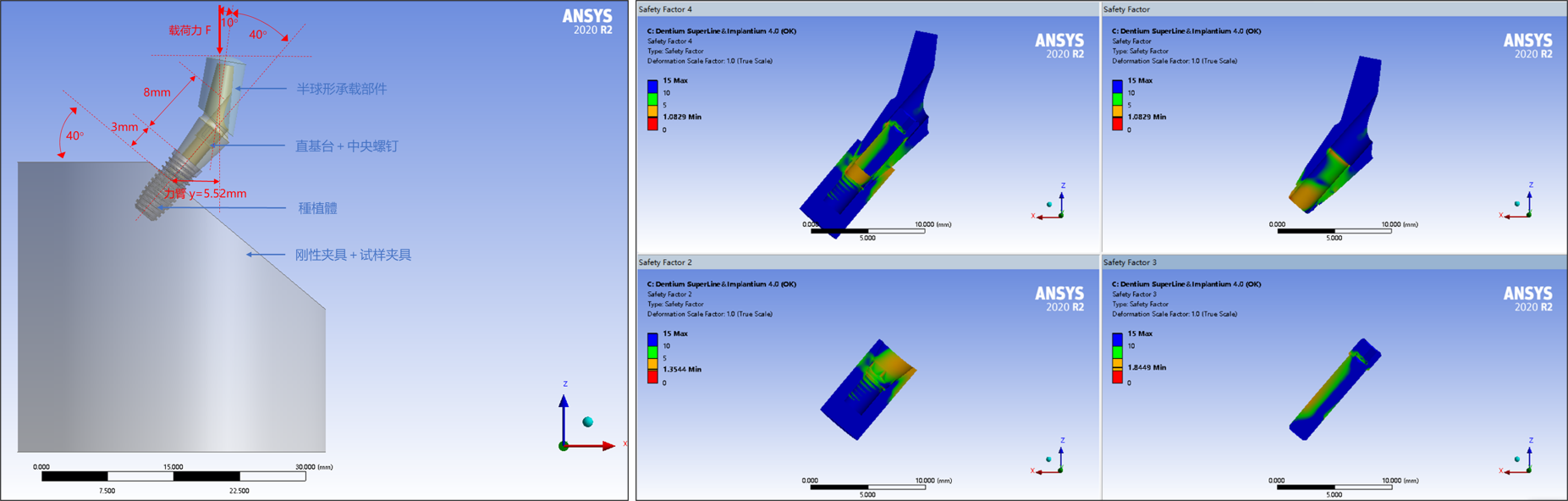This screenshot has width=1568, height=501.
Task: Select the 'Deformation Scale Factor' line in the Safety Factor 2 viewport
Action: 710,314
